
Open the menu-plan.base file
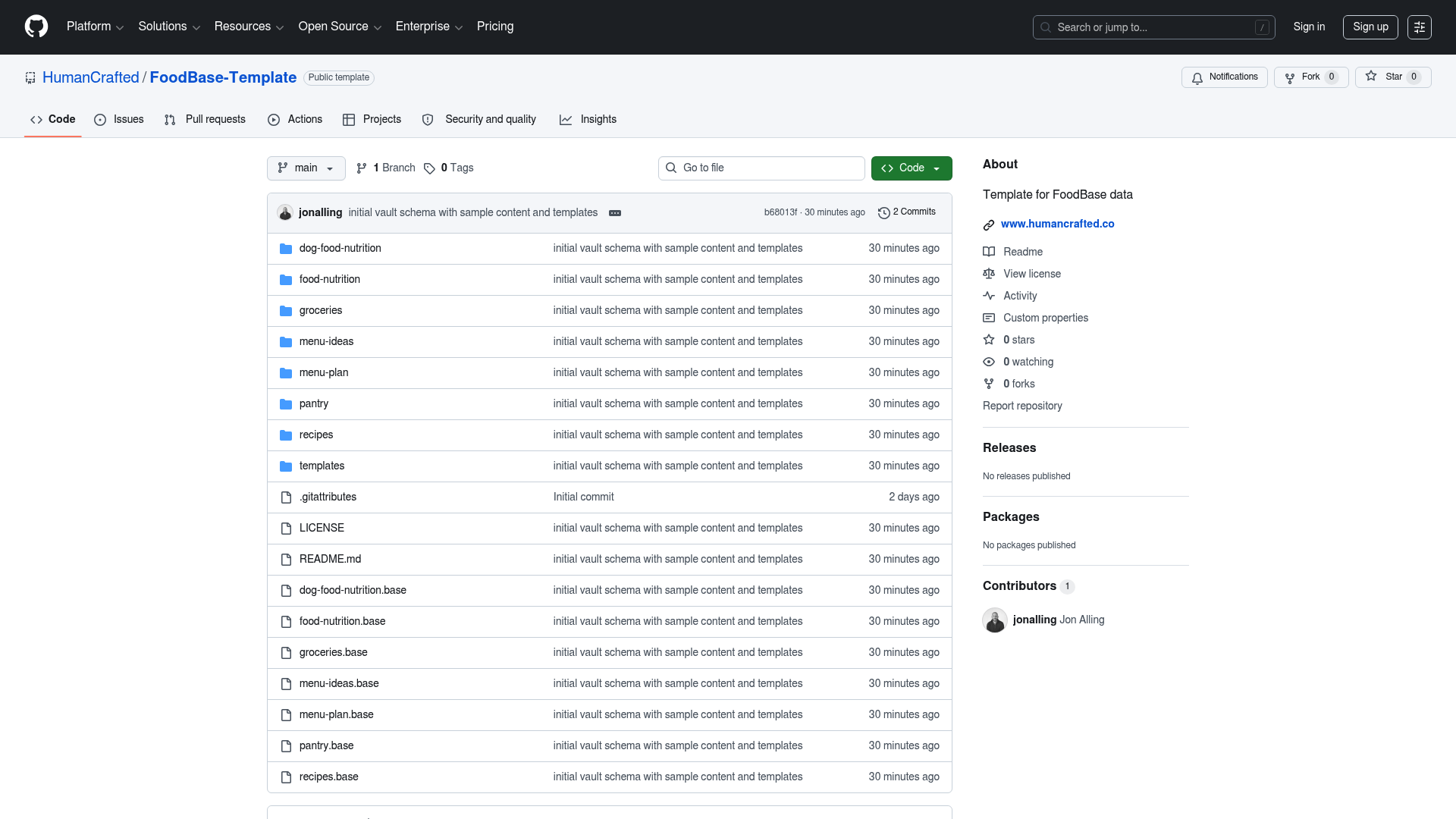[x=336, y=715]
